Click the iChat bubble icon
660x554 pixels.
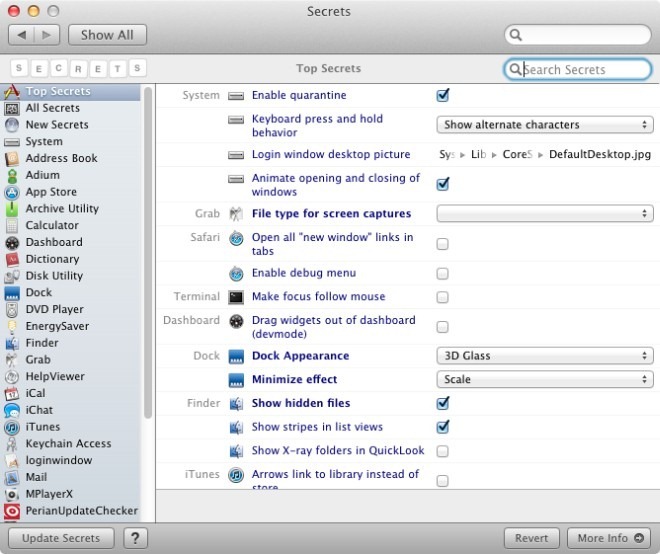12,410
